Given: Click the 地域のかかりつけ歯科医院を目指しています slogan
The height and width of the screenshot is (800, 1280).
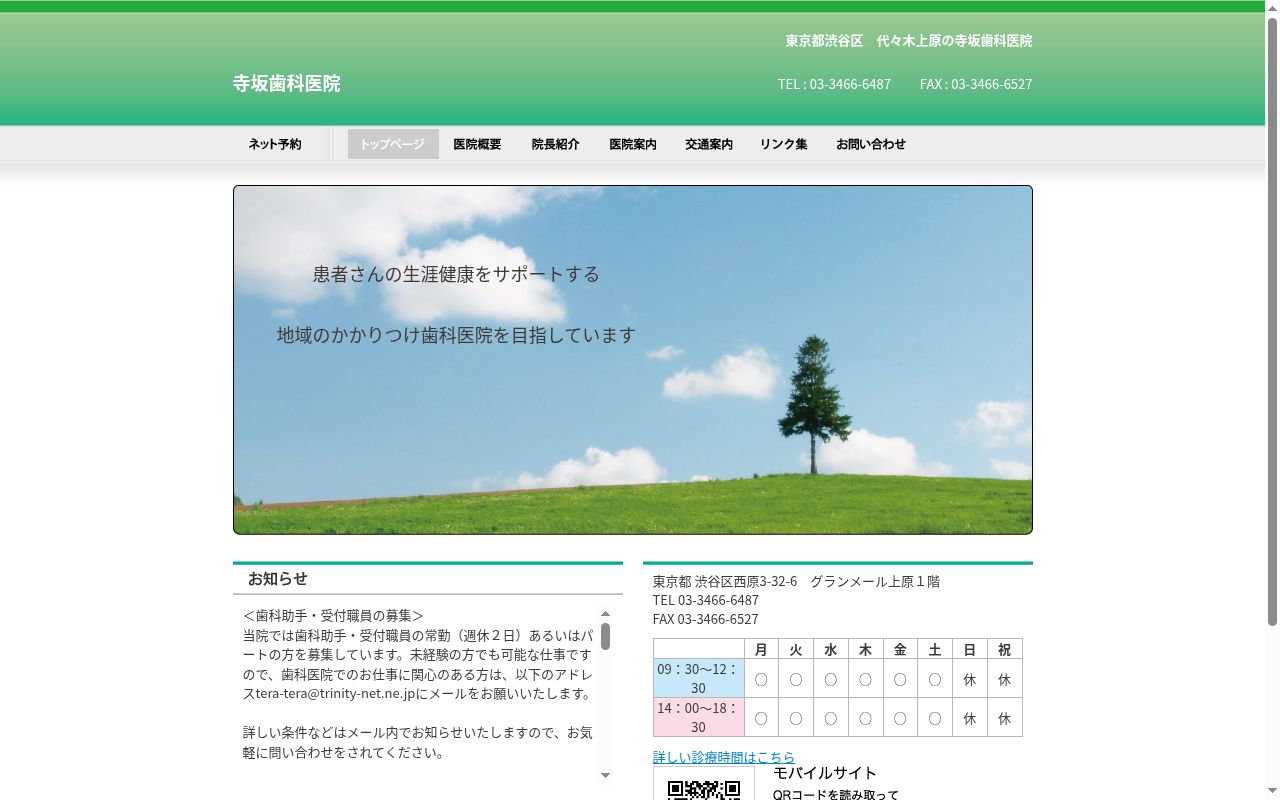Looking at the screenshot, I should 456,335.
